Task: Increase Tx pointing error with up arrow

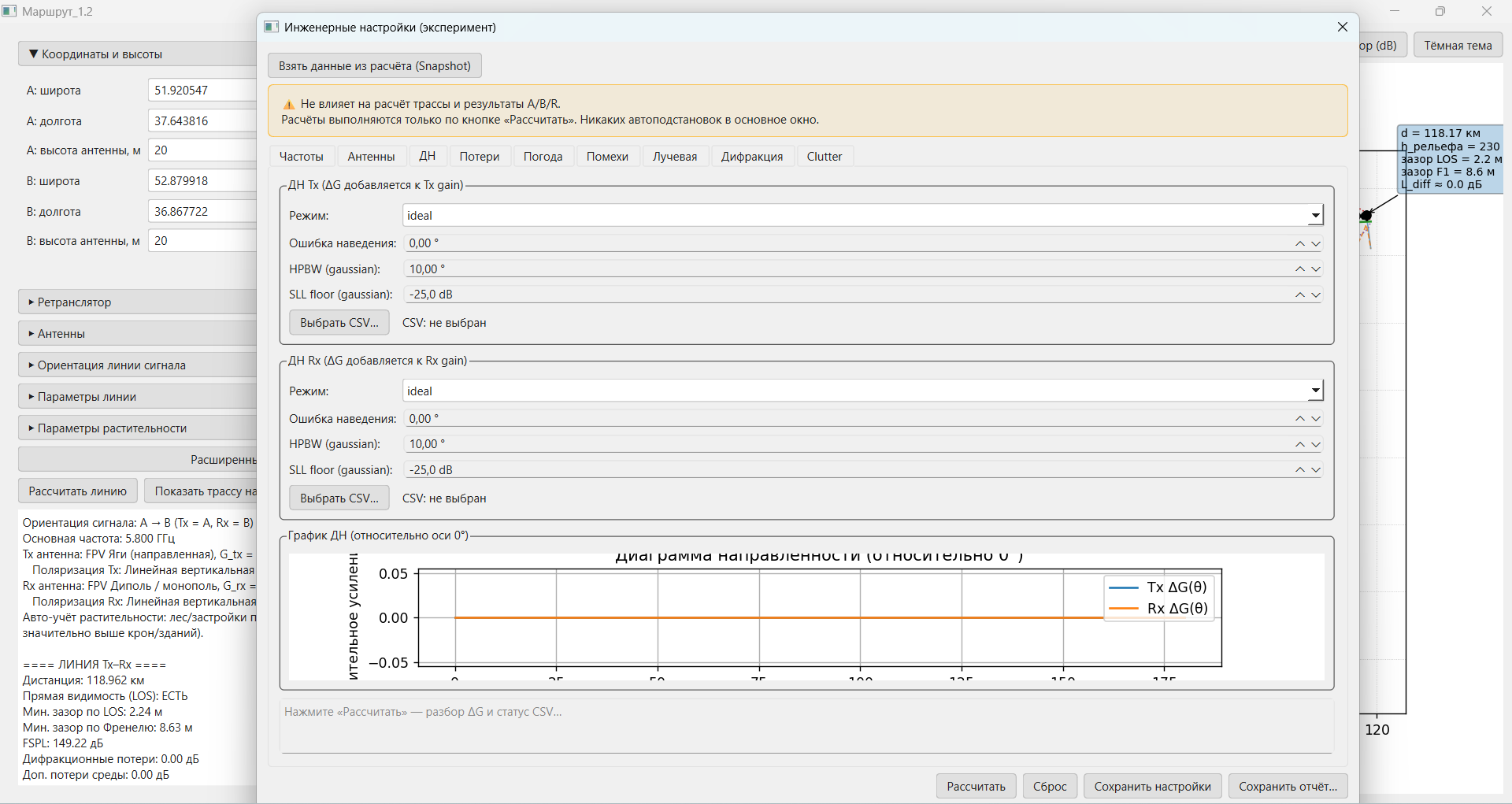Action: 1299,243
